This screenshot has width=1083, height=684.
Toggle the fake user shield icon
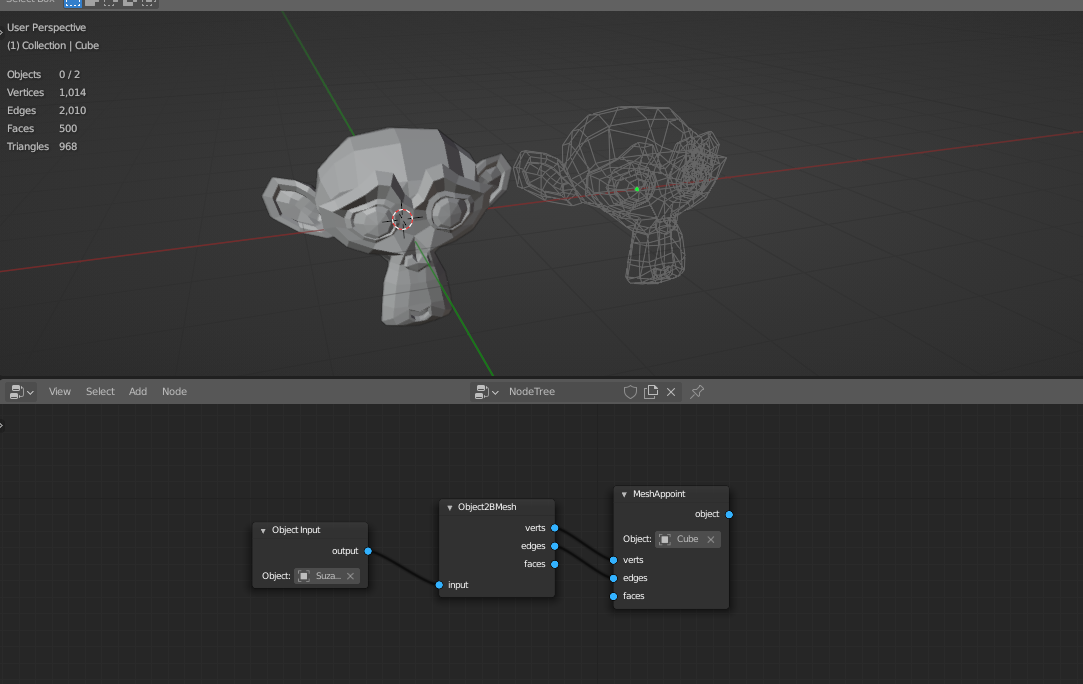click(x=630, y=392)
